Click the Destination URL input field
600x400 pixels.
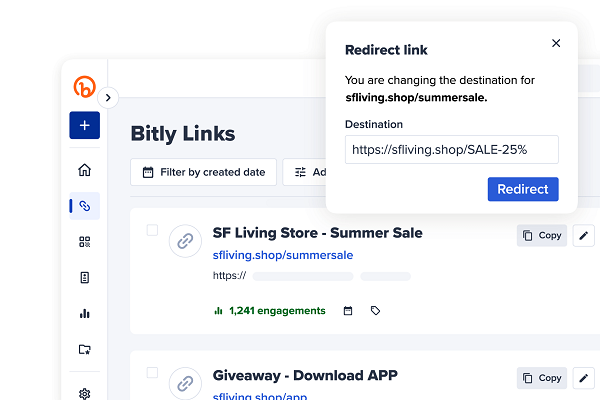coord(451,150)
